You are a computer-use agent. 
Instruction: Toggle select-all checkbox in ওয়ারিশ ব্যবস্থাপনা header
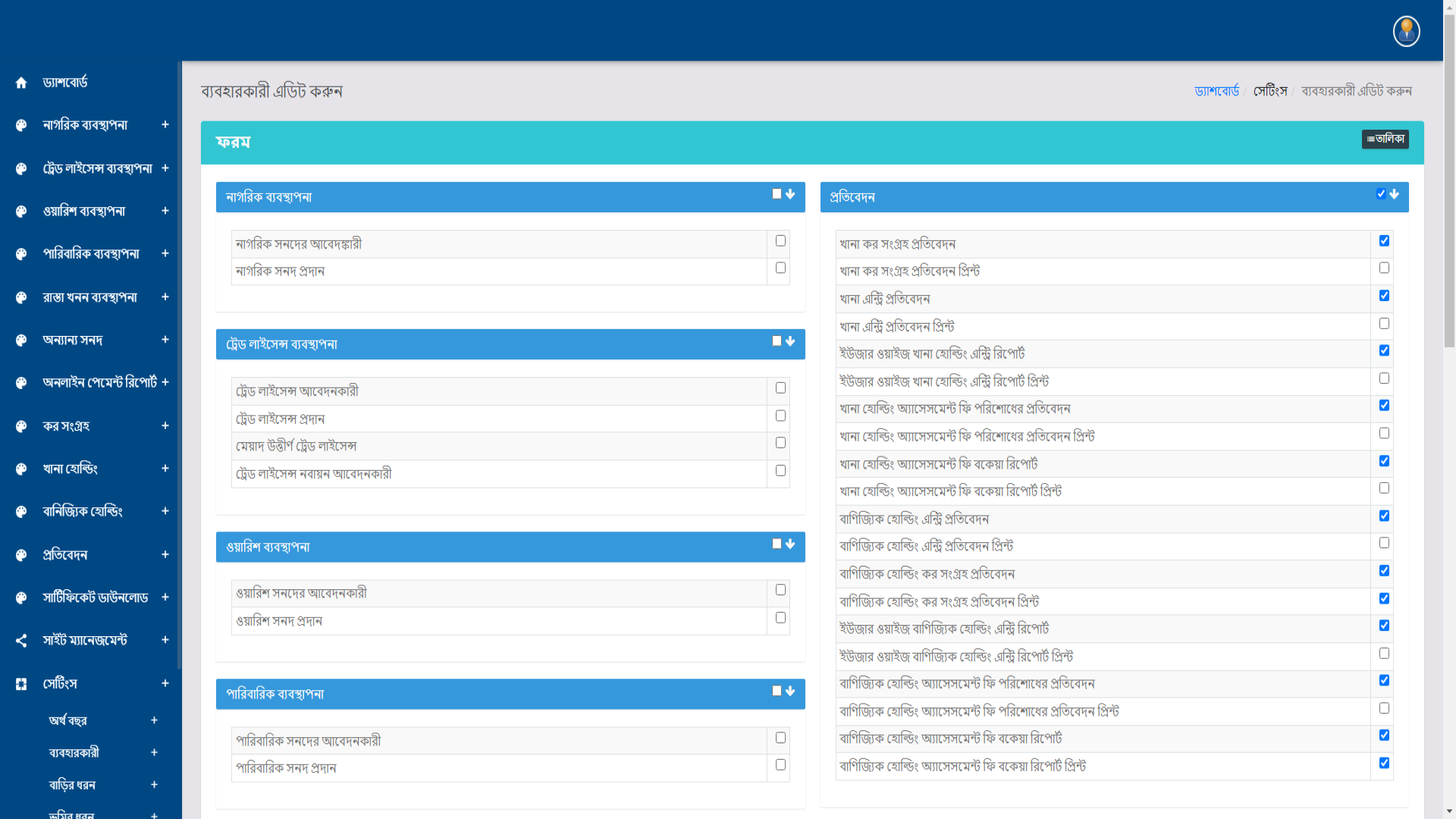coord(777,544)
